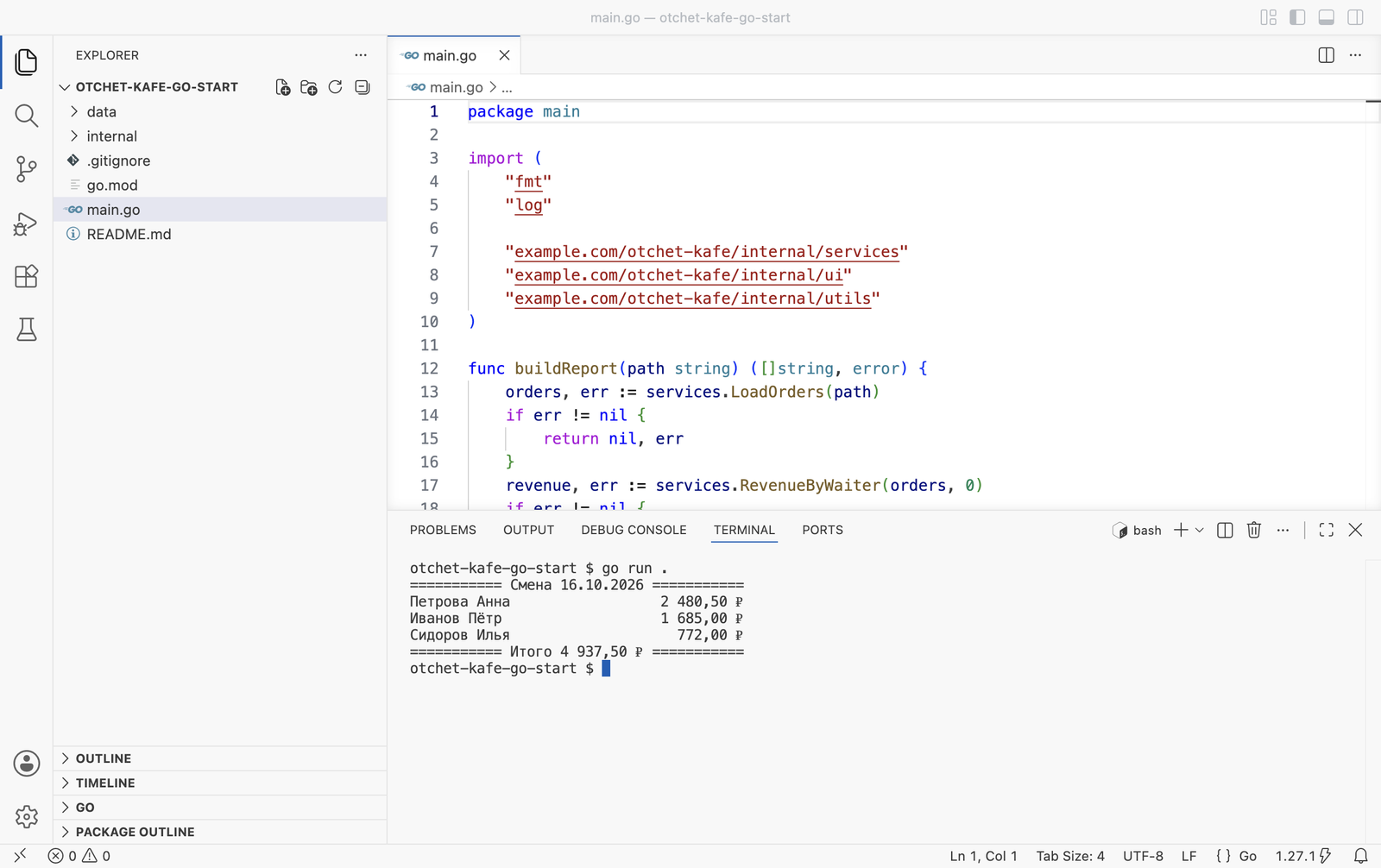Open README.md in the explorer

220,234
